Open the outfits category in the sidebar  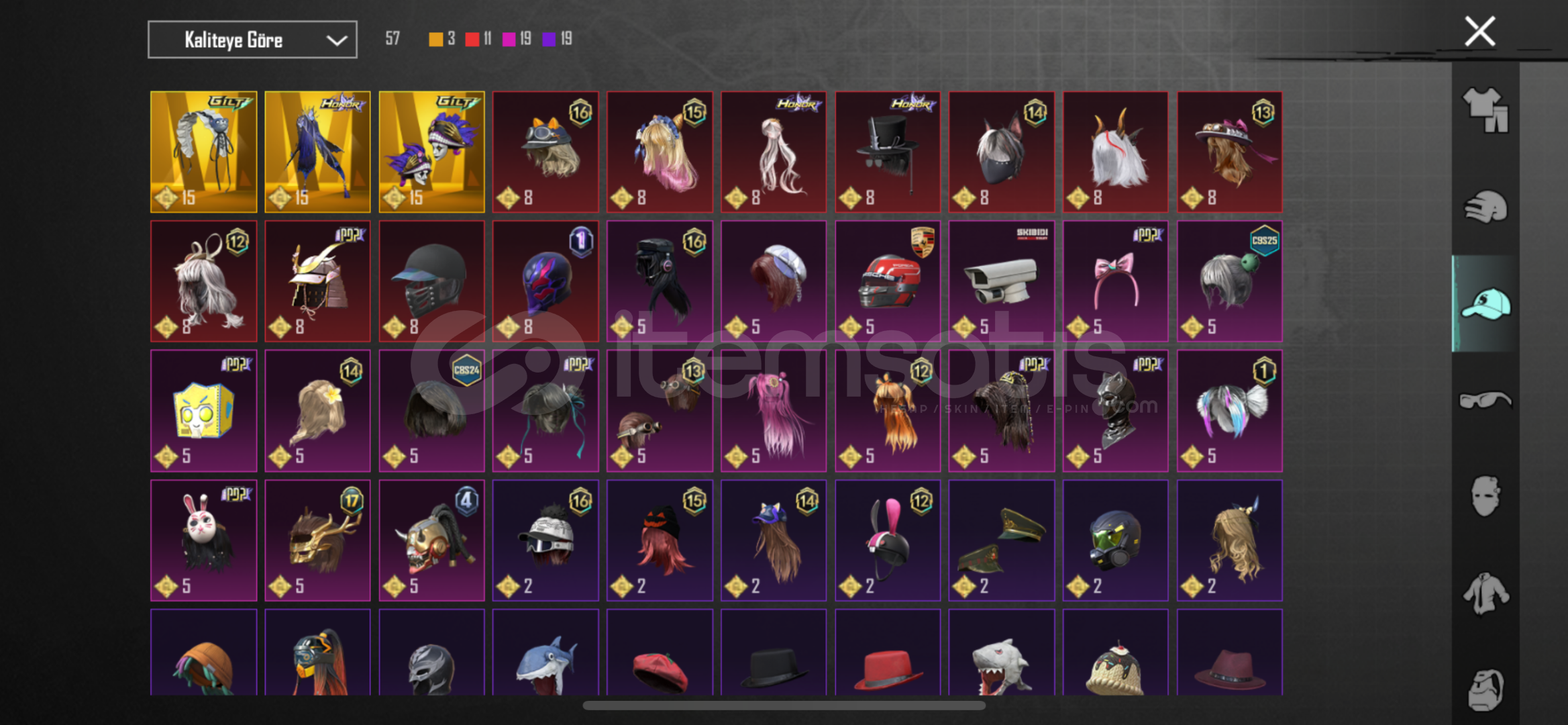pyautogui.click(x=1485, y=111)
